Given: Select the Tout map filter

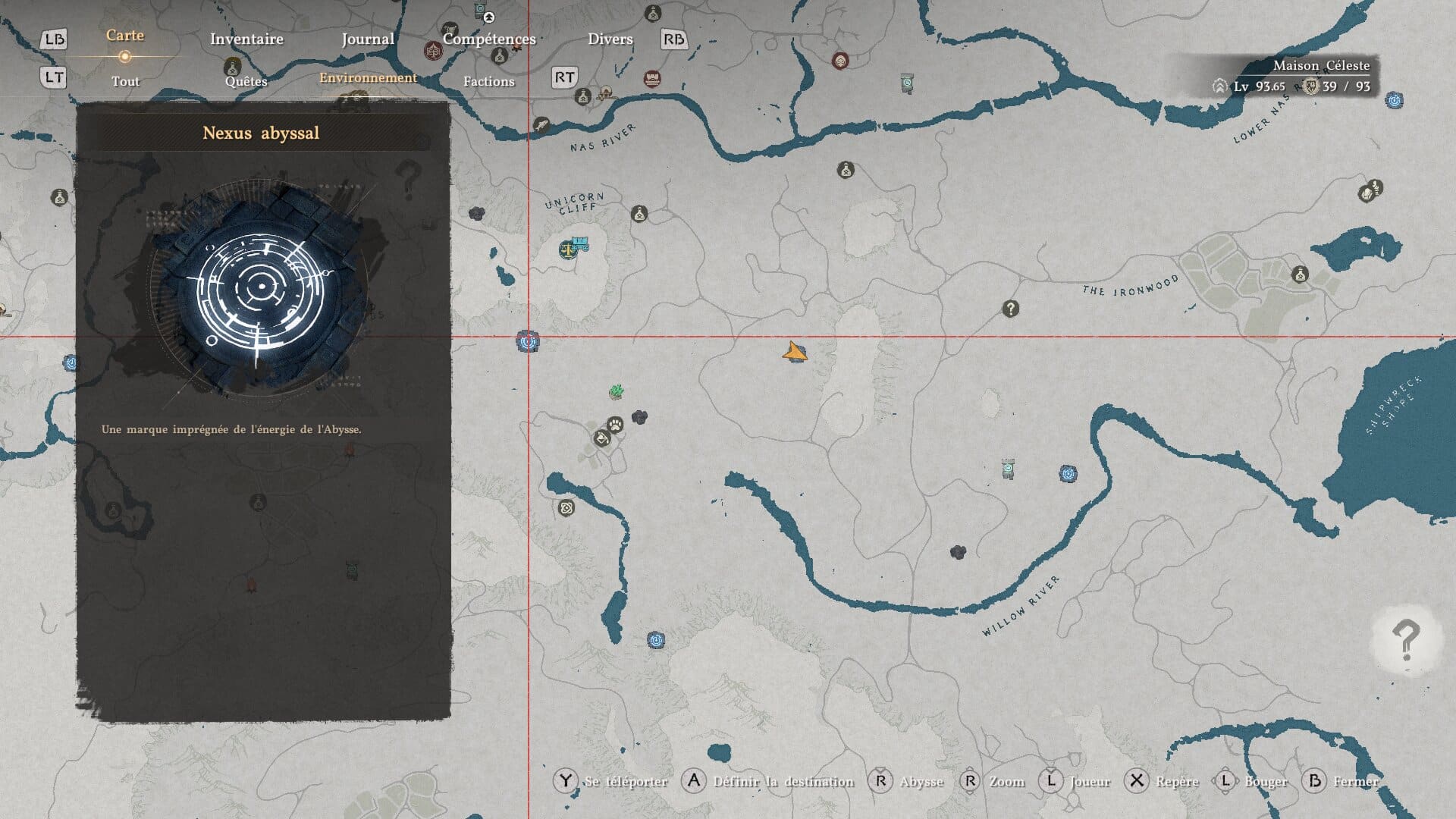Looking at the screenshot, I should tap(125, 81).
